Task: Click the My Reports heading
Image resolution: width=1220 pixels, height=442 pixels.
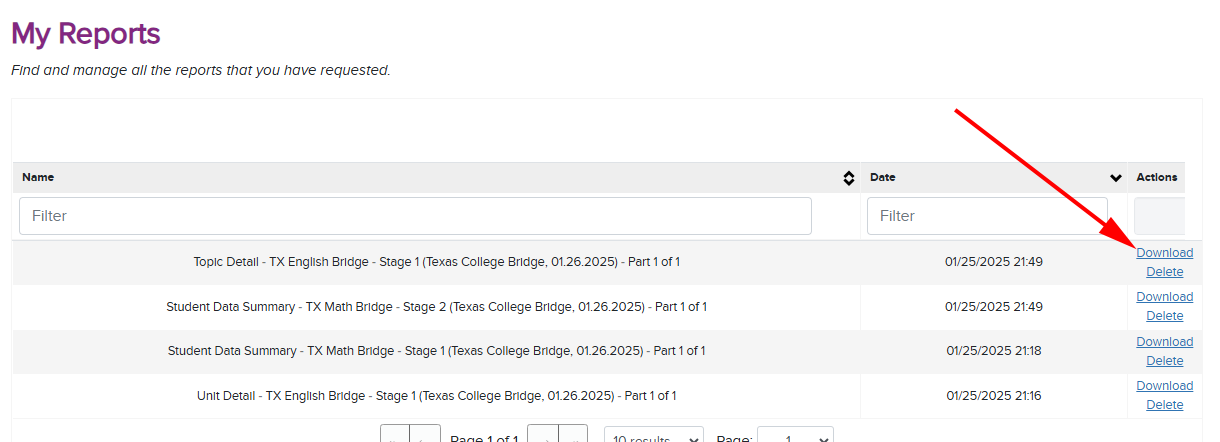Action: [86, 33]
